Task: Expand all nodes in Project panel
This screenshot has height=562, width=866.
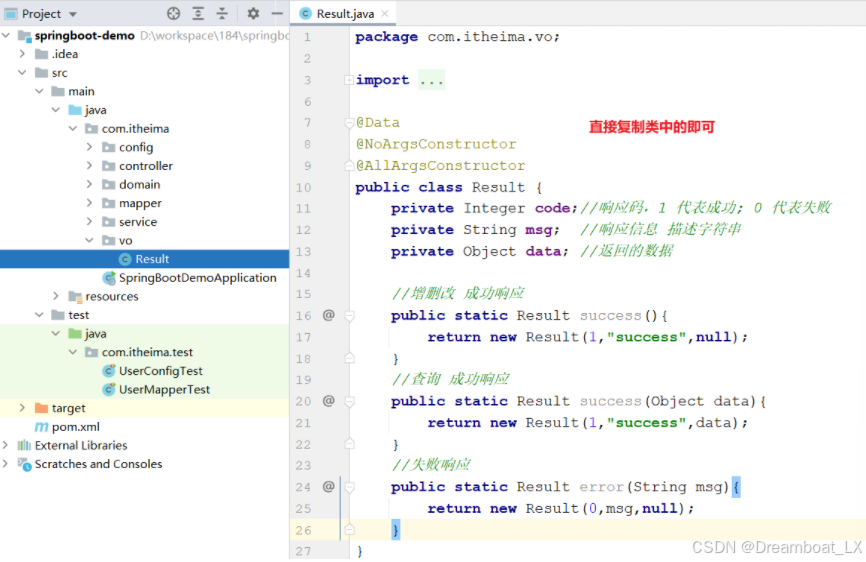Action: coord(198,13)
